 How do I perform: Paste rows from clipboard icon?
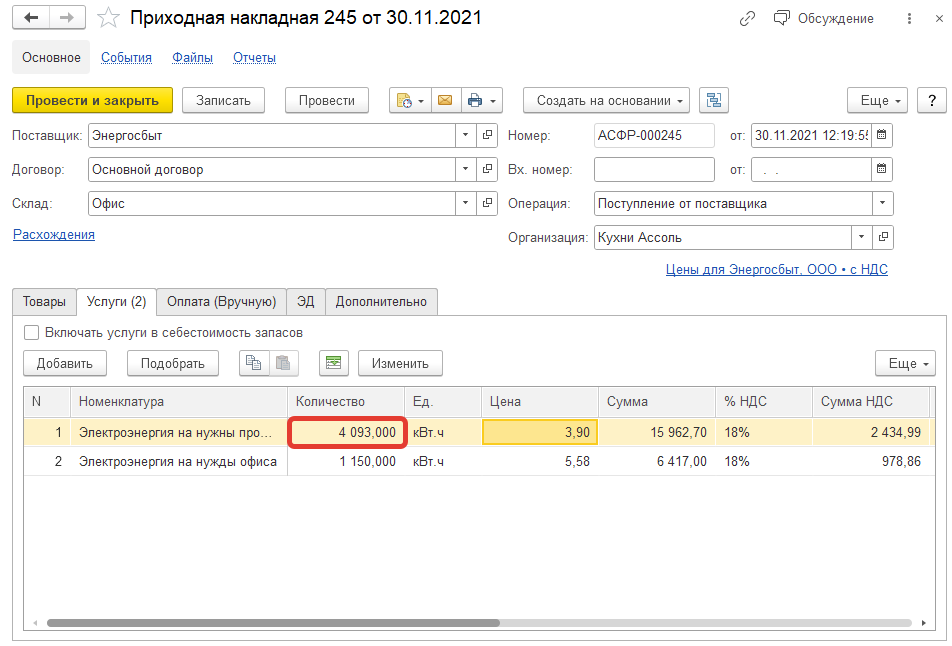coord(283,363)
